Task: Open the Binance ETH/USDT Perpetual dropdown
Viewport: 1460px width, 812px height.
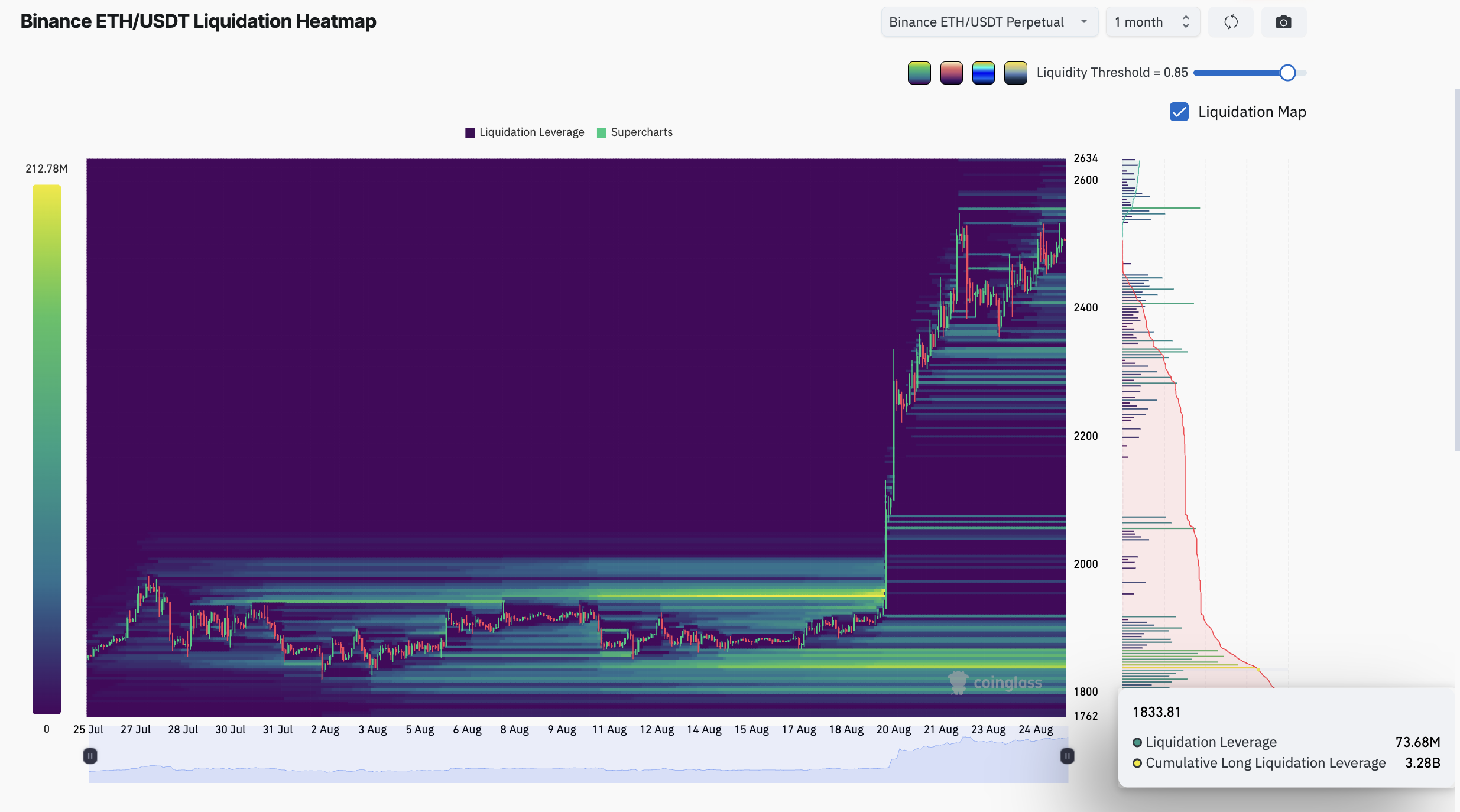Action: pyautogui.click(x=989, y=22)
